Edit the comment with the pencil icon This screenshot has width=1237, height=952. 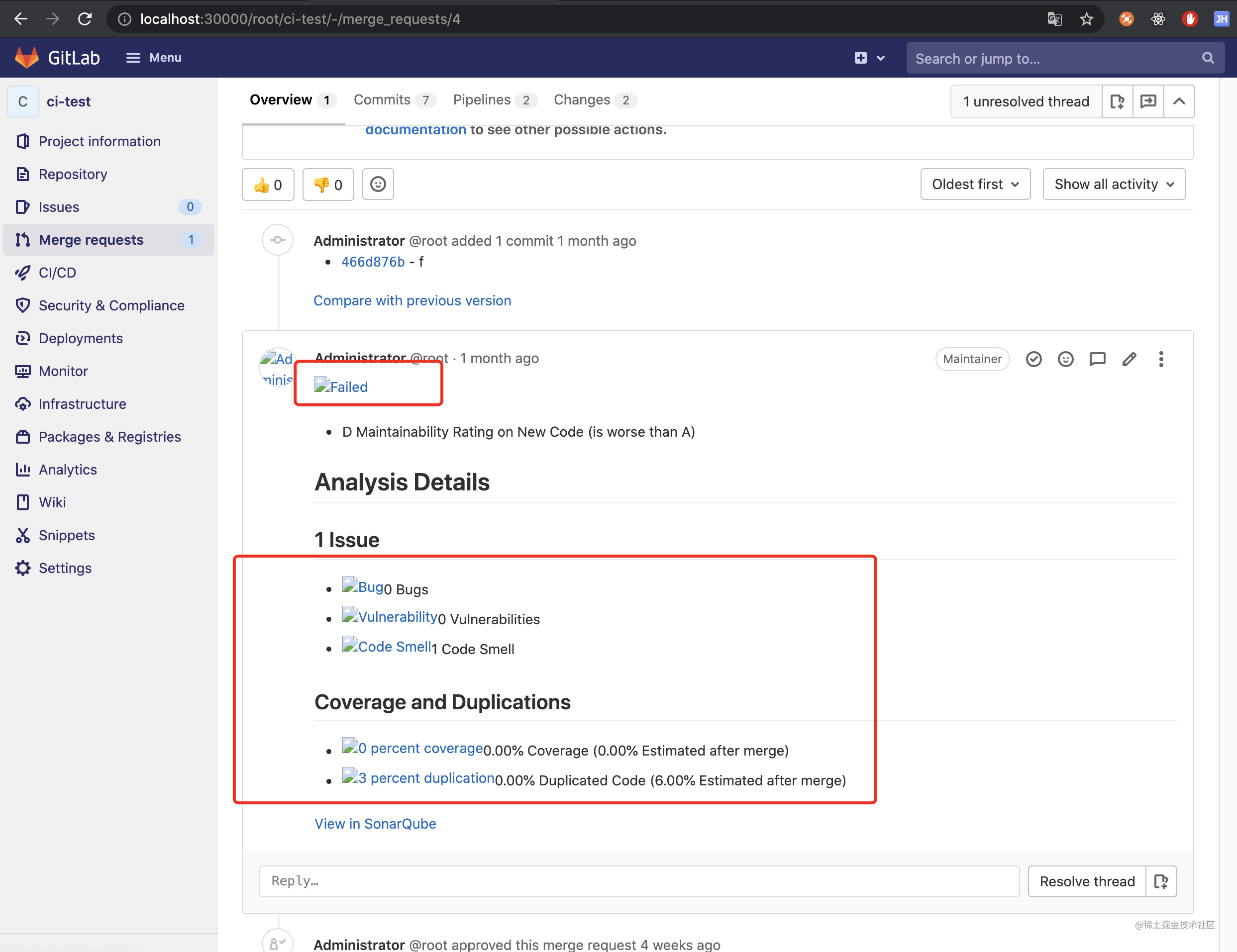[1129, 359]
